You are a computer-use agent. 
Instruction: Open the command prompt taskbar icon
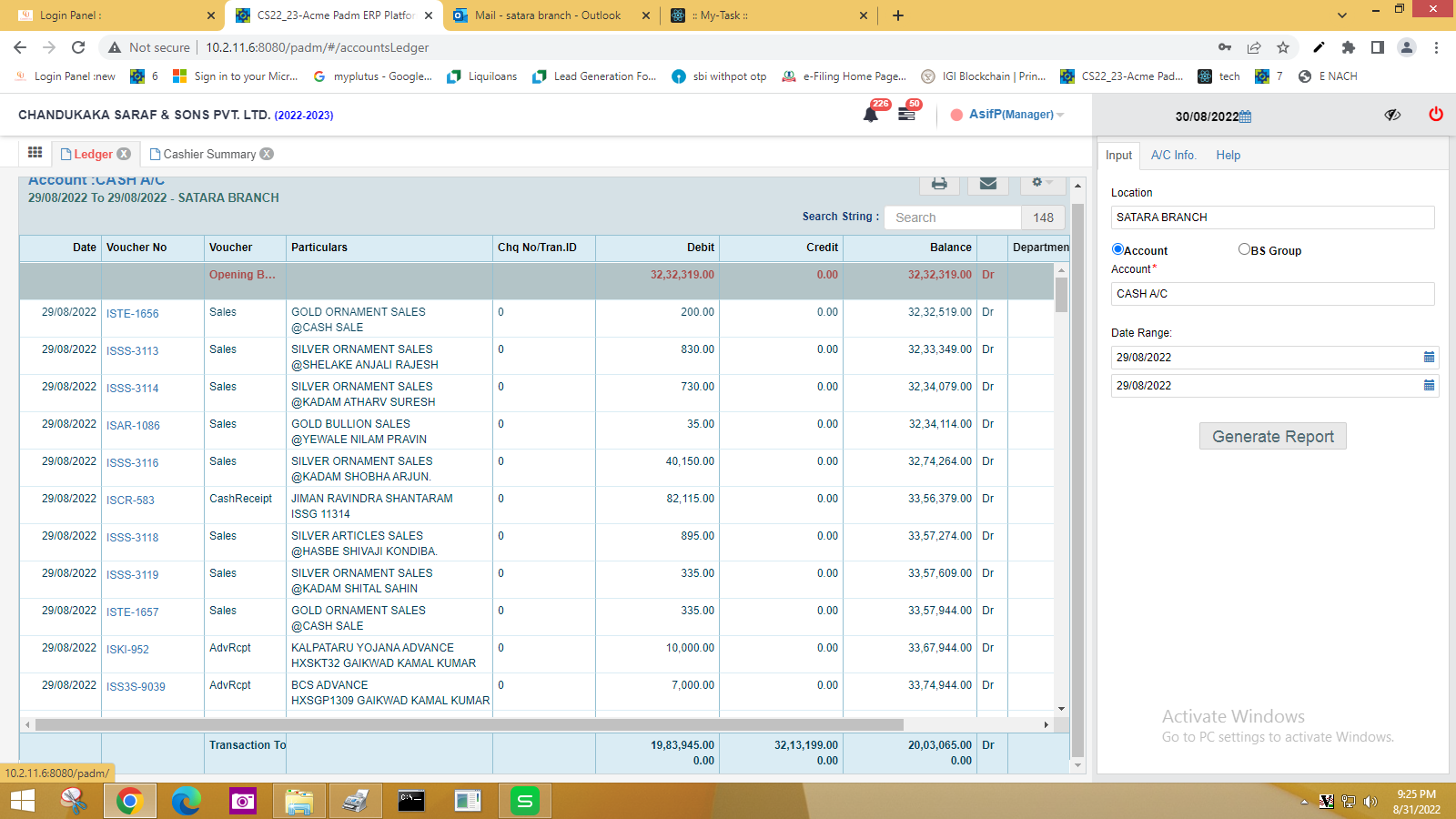click(411, 801)
